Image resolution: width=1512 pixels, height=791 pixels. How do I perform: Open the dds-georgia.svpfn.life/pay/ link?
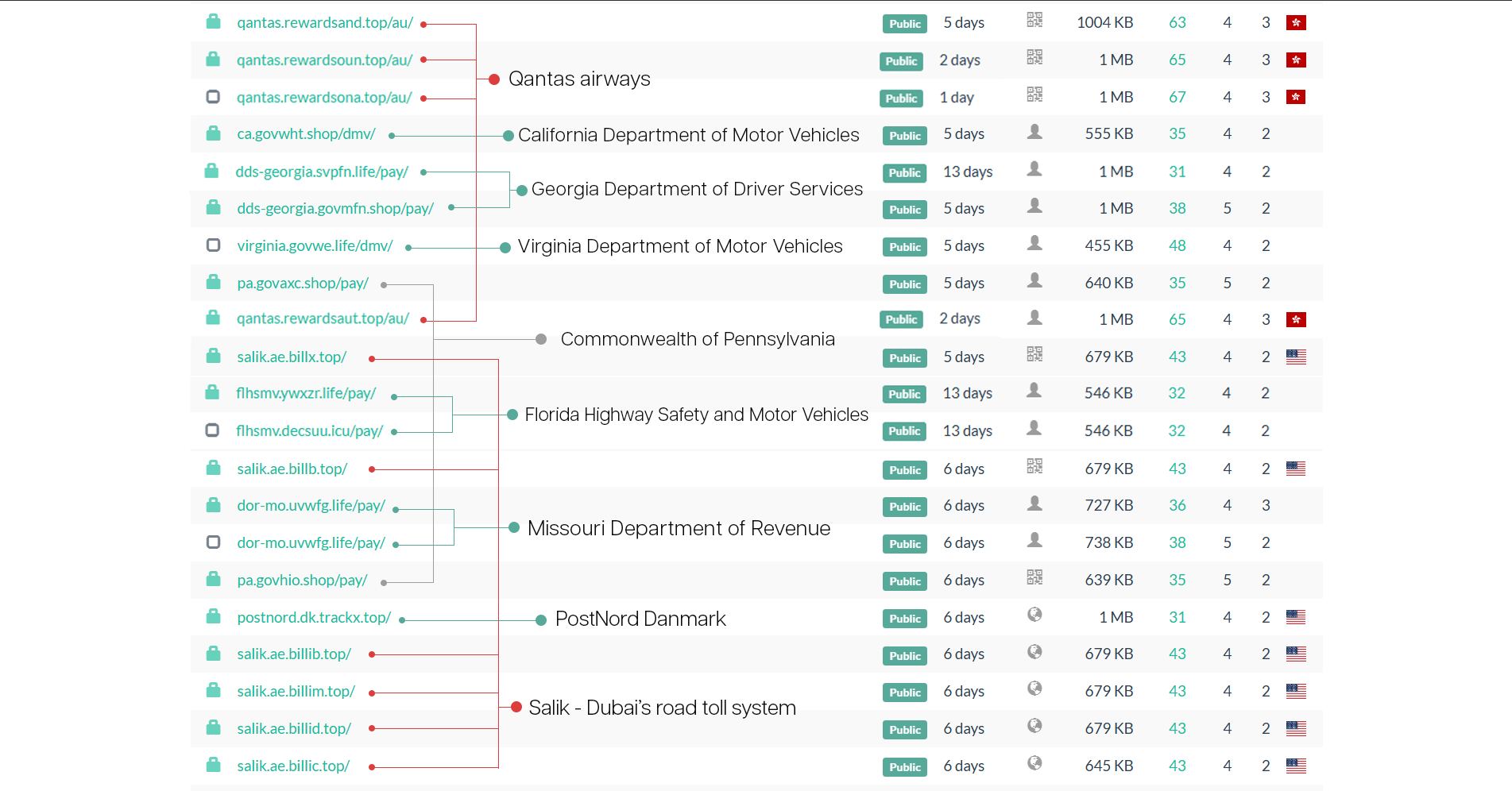coord(322,172)
